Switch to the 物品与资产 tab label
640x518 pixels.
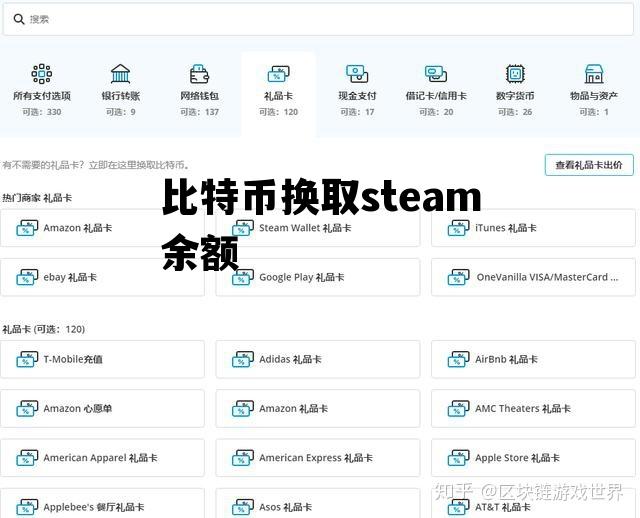pos(594,96)
